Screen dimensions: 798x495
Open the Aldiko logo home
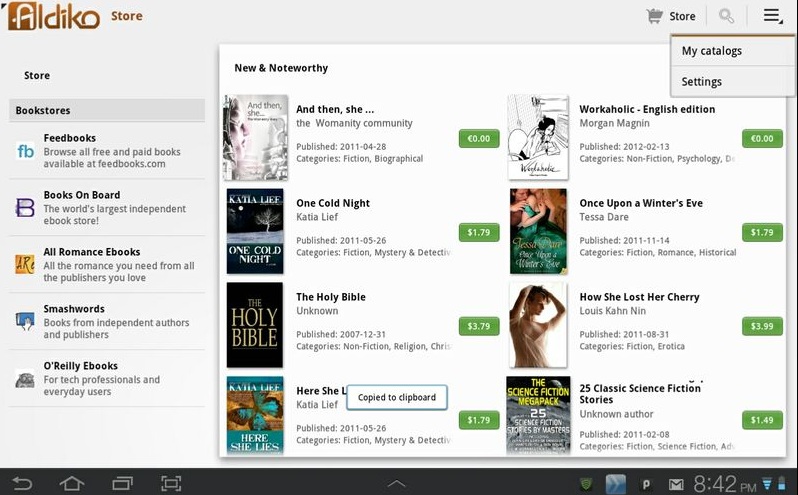tap(53, 16)
